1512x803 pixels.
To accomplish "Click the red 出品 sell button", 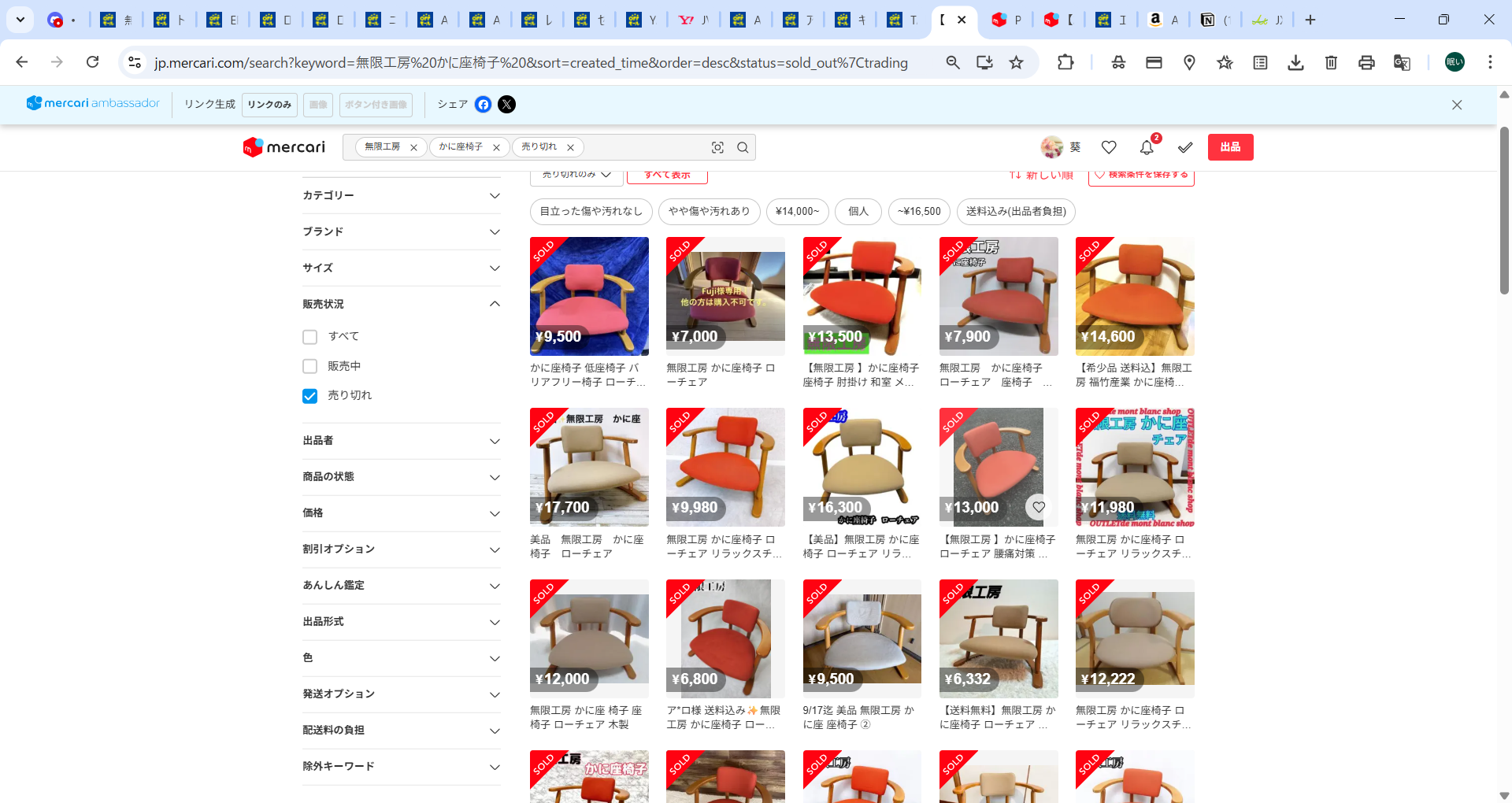I will [1231, 147].
